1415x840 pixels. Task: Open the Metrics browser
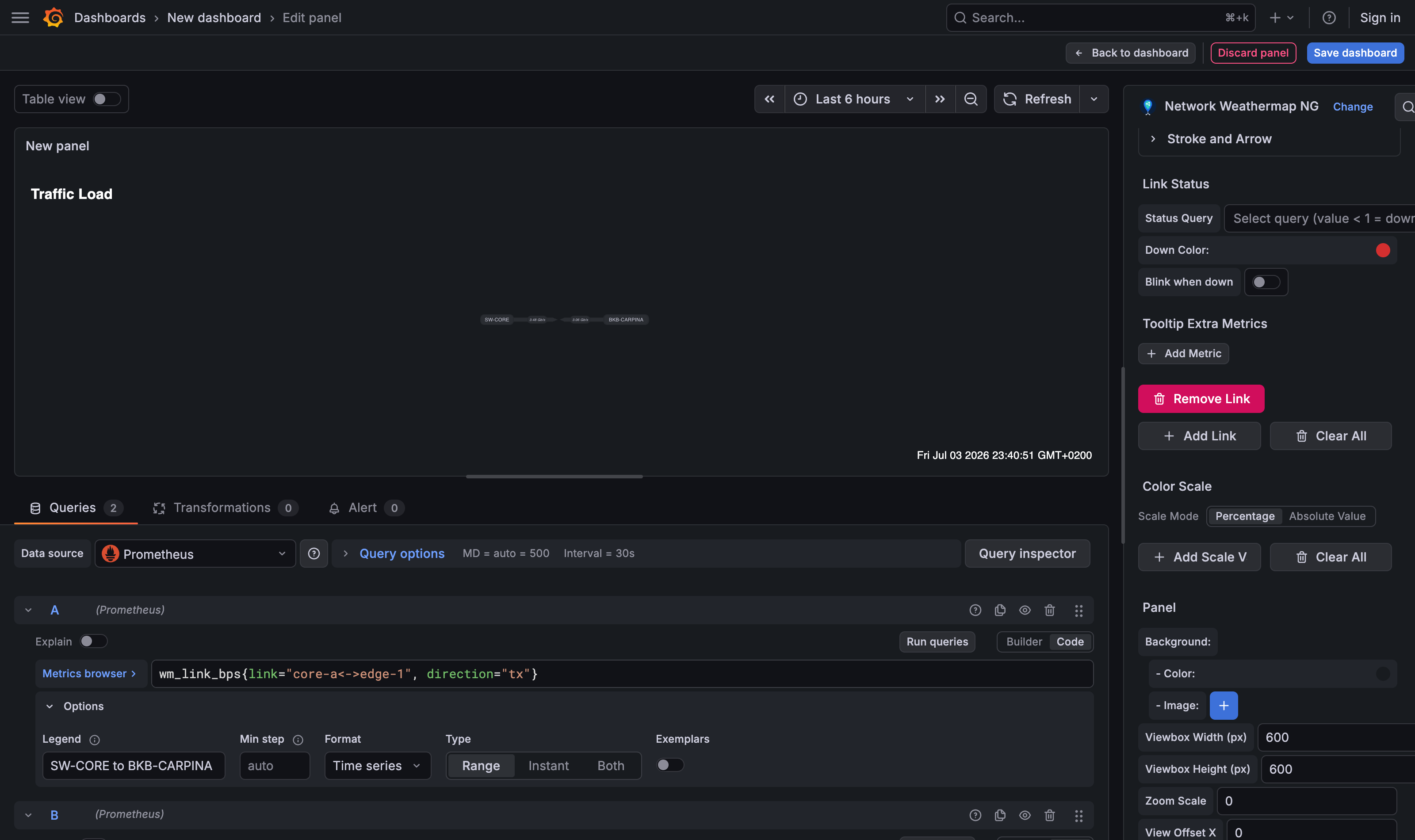pos(90,674)
